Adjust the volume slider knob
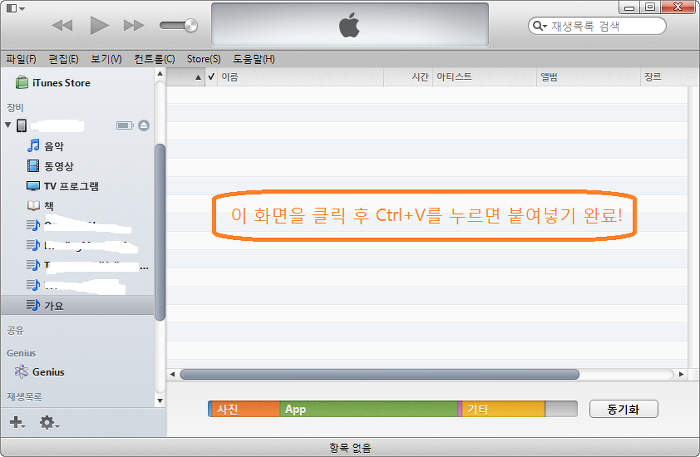This screenshot has height=457, width=700. (191, 25)
